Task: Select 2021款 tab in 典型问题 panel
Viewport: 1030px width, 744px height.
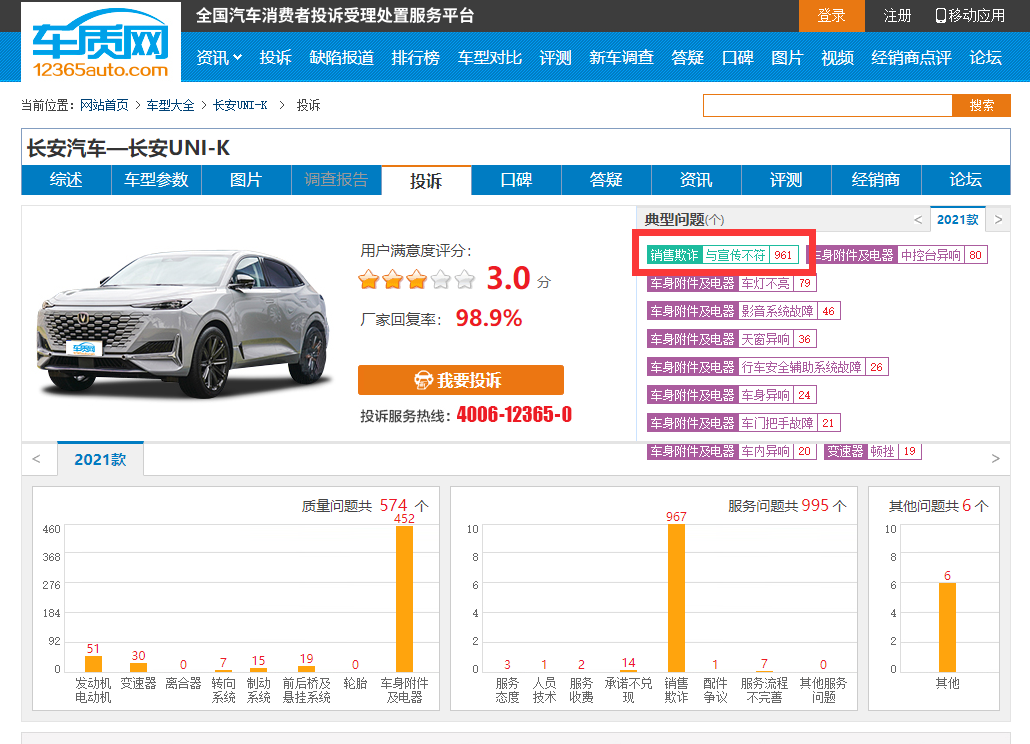Action: point(957,219)
